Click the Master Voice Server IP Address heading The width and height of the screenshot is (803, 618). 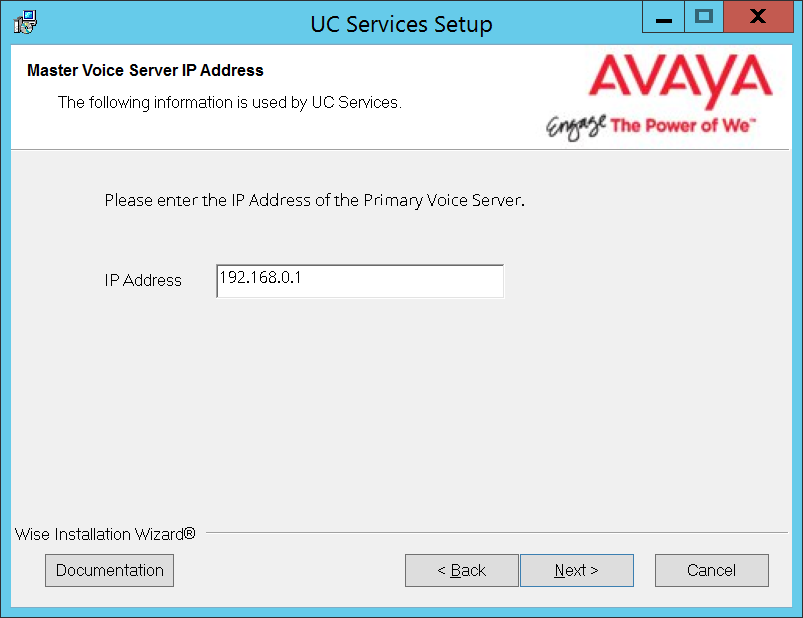point(144,70)
